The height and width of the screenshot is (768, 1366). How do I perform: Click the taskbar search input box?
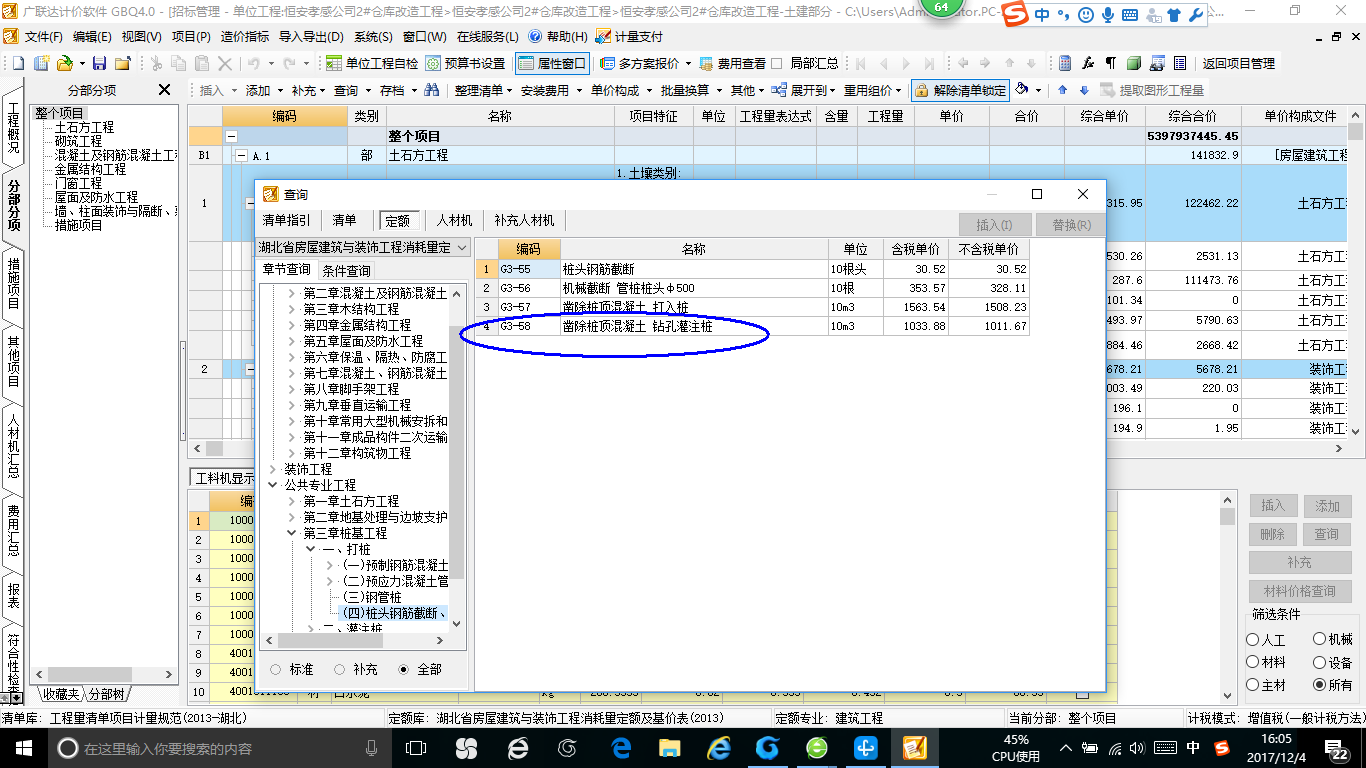click(215, 748)
